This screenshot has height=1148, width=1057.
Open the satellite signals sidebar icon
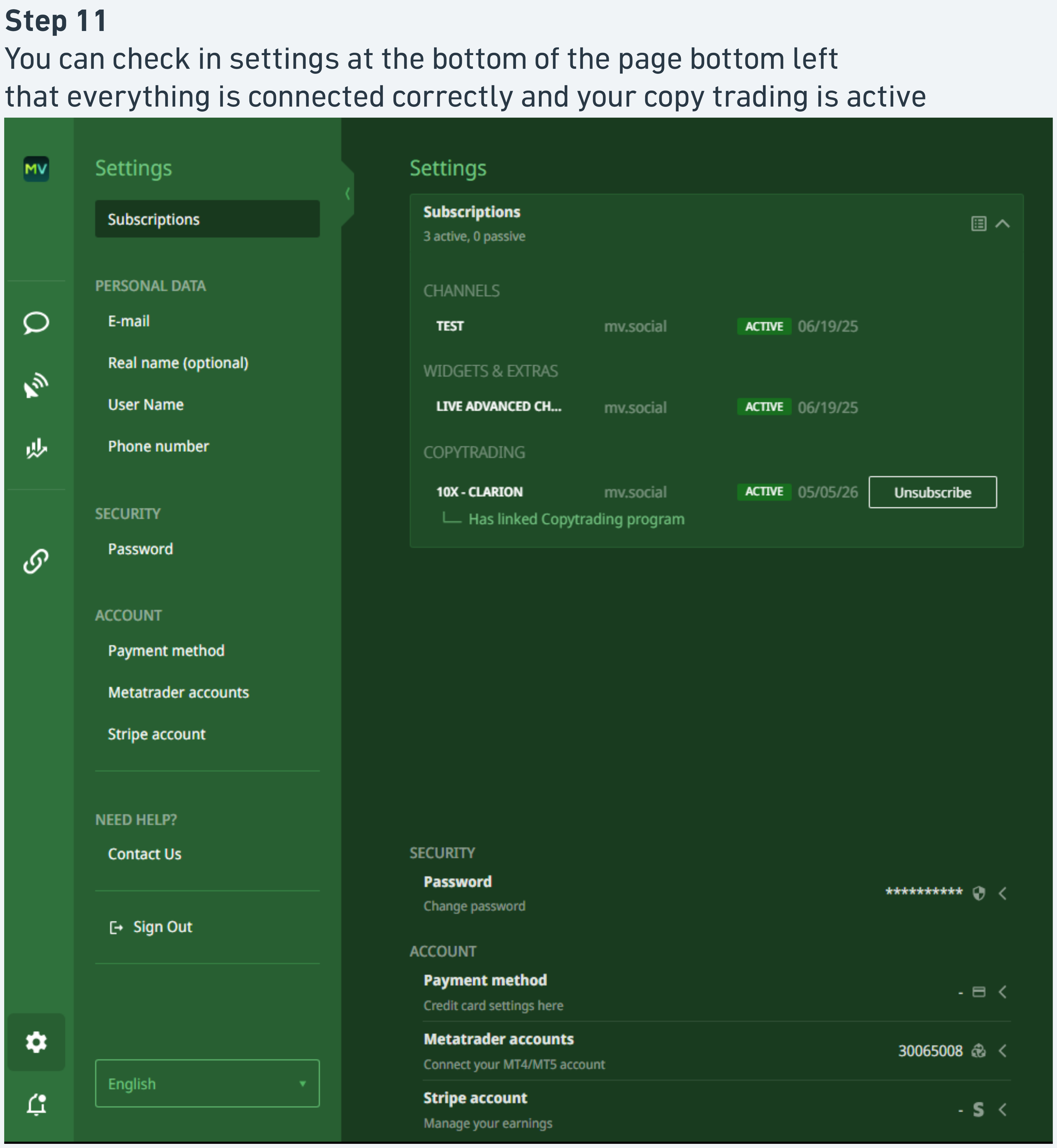click(36, 385)
